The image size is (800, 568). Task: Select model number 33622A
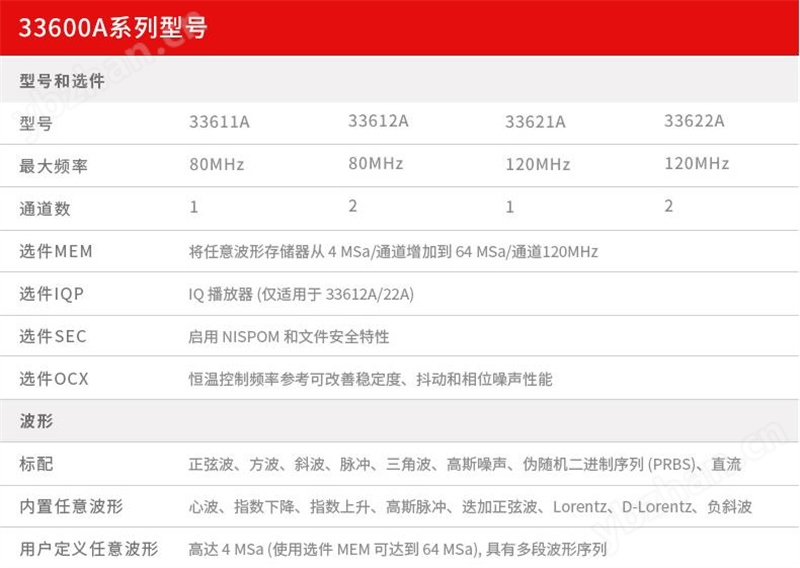click(x=694, y=121)
